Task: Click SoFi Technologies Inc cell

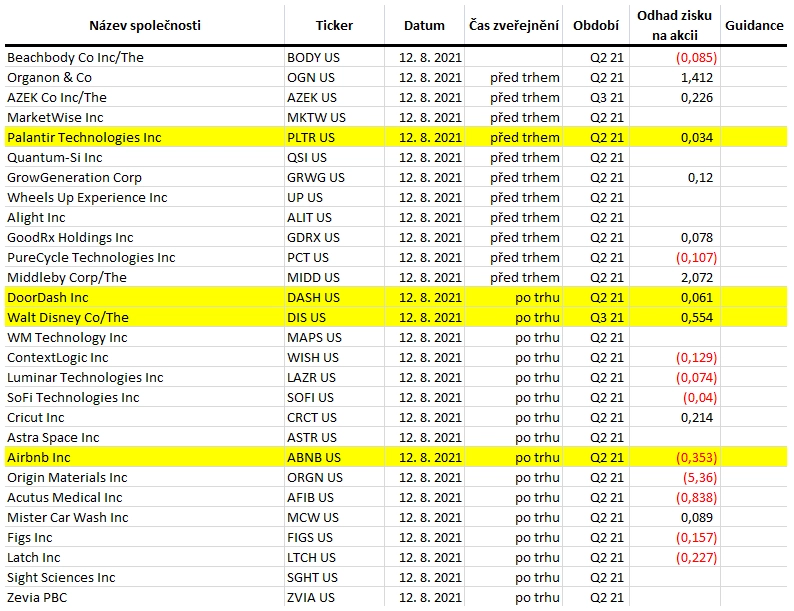Action: click(144, 397)
